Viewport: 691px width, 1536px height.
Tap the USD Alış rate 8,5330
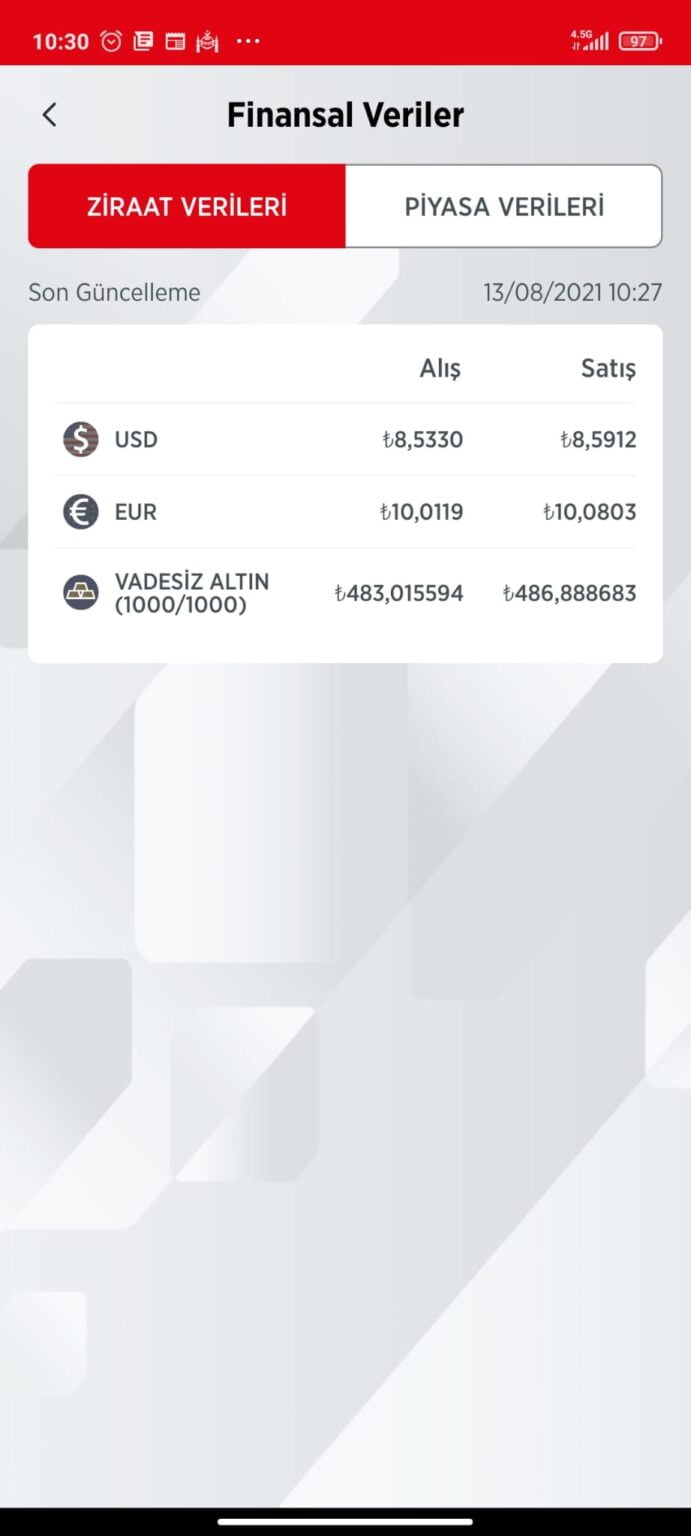[422, 439]
